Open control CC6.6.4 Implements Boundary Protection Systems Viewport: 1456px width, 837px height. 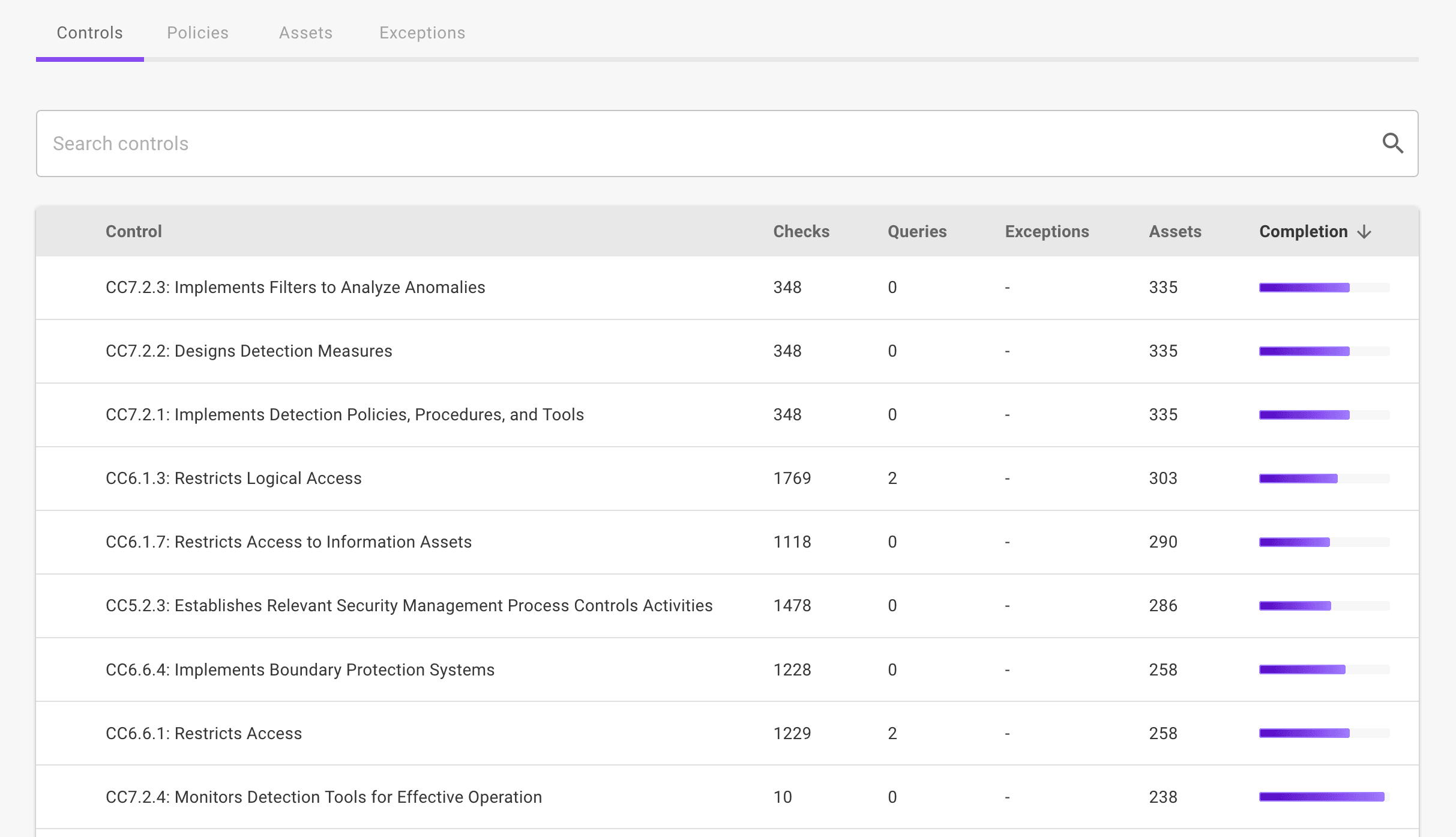(301, 669)
